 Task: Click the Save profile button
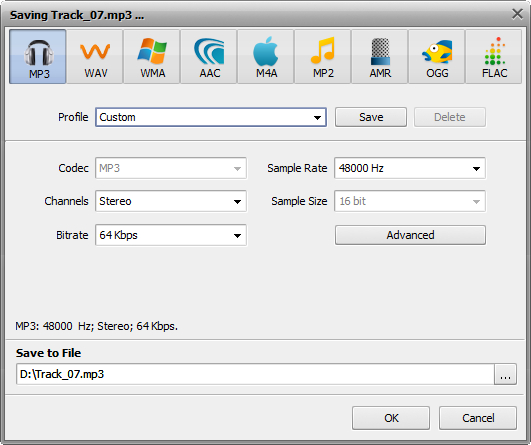coord(371,117)
